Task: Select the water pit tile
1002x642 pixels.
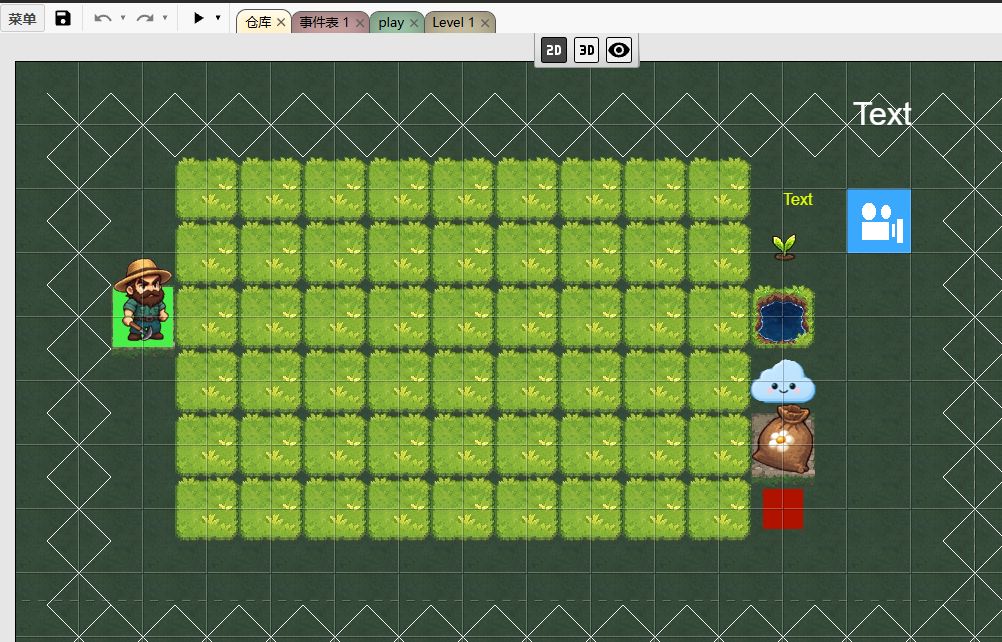Action: pos(783,317)
